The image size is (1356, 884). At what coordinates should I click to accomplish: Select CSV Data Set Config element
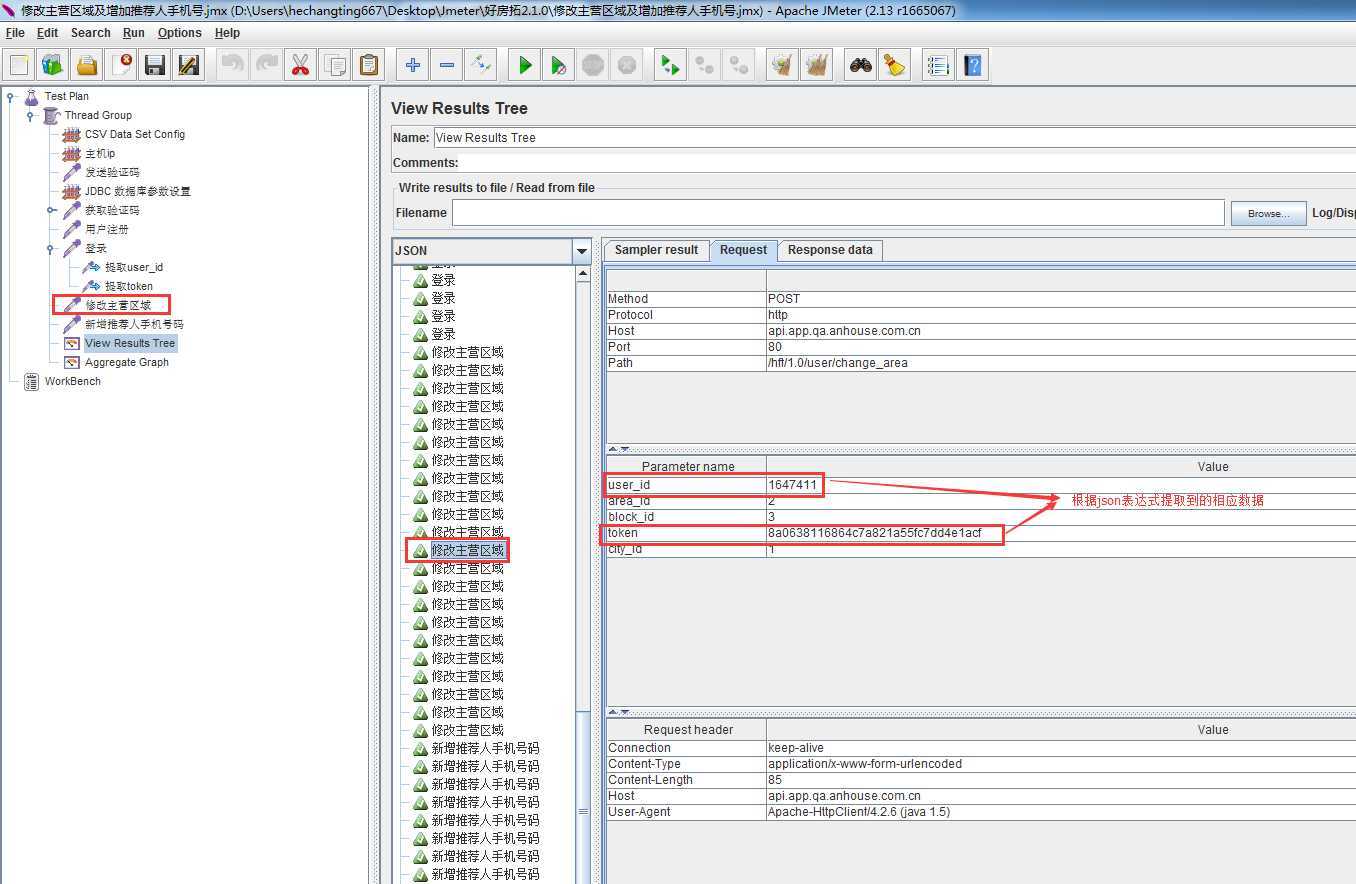[x=135, y=134]
